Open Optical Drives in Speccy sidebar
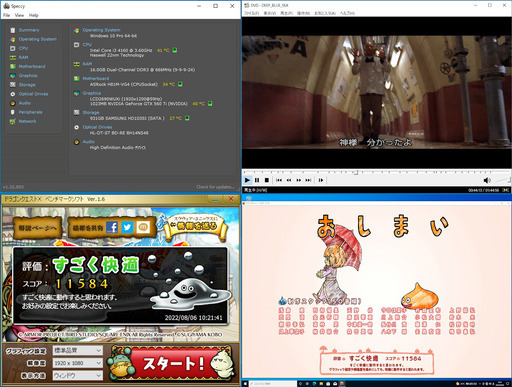This screenshot has height=387, width=512. click(33, 94)
